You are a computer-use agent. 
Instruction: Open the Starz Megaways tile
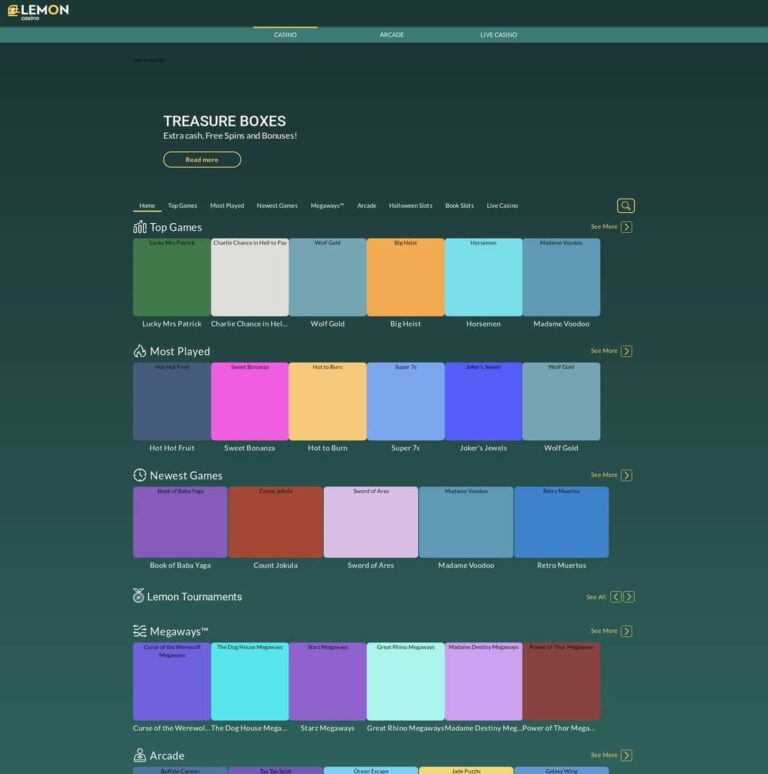click(x=328, y=682)
